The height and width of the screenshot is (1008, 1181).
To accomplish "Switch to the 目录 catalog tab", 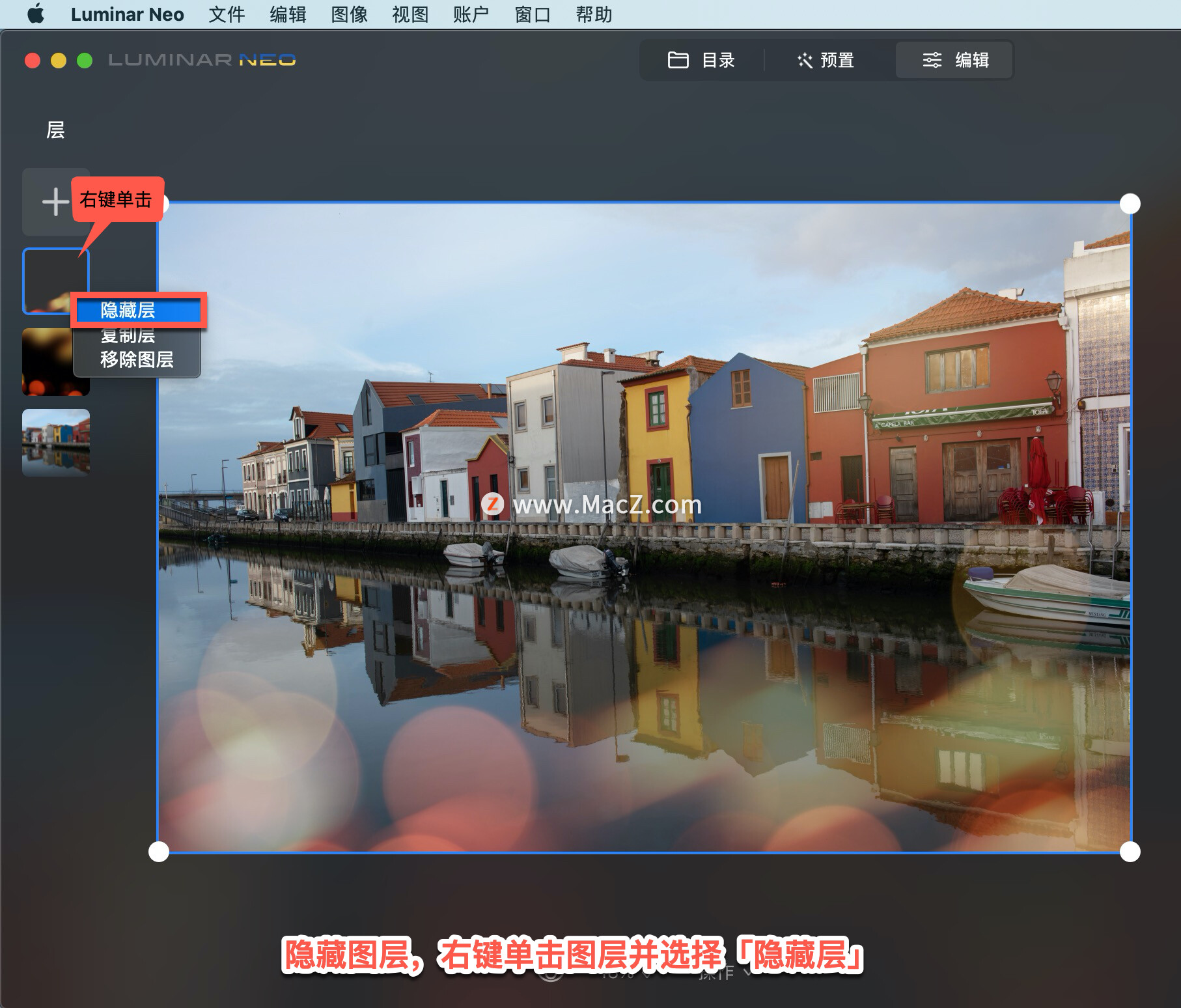I will (x=702, y=60).
